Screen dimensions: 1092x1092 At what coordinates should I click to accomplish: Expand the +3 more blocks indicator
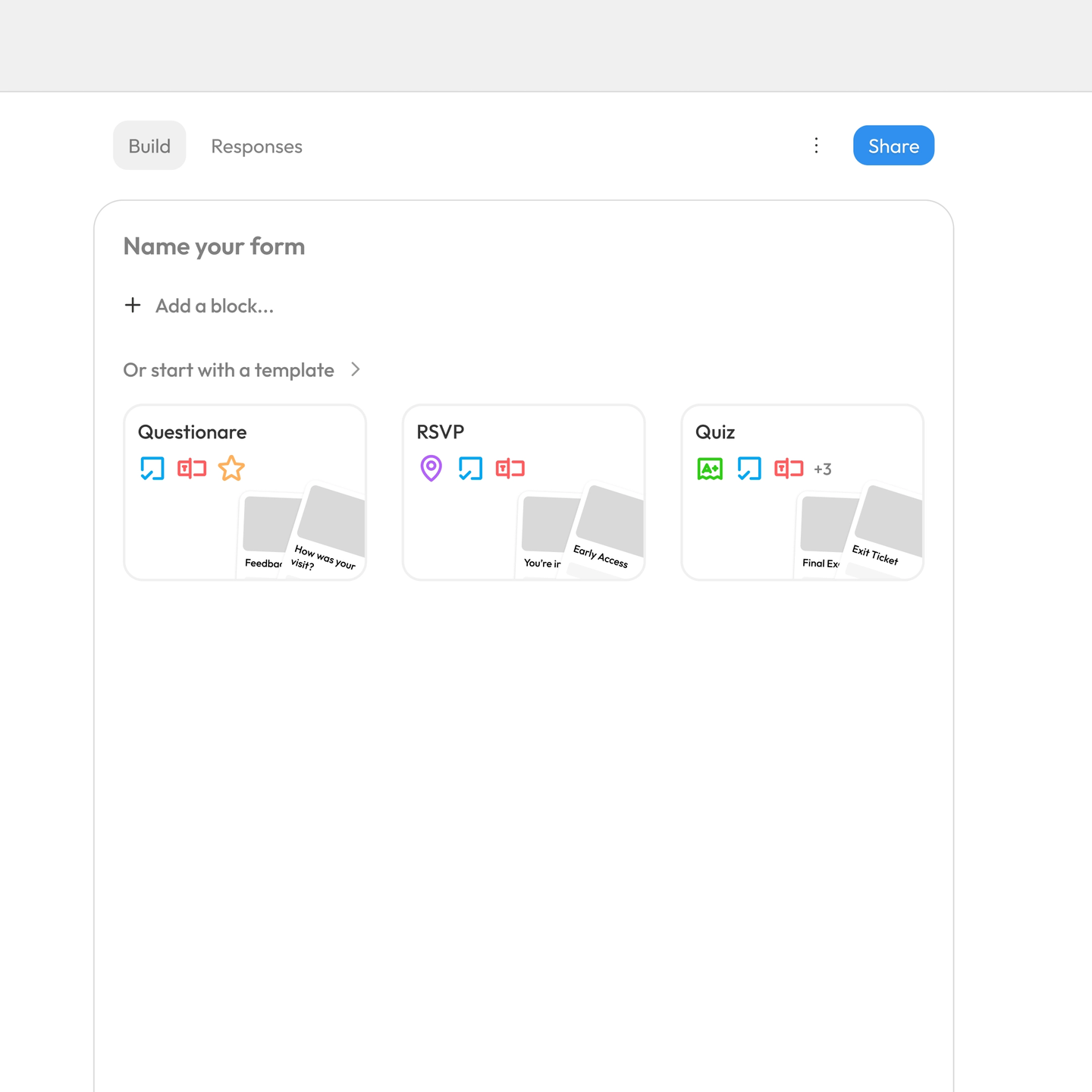823,469
